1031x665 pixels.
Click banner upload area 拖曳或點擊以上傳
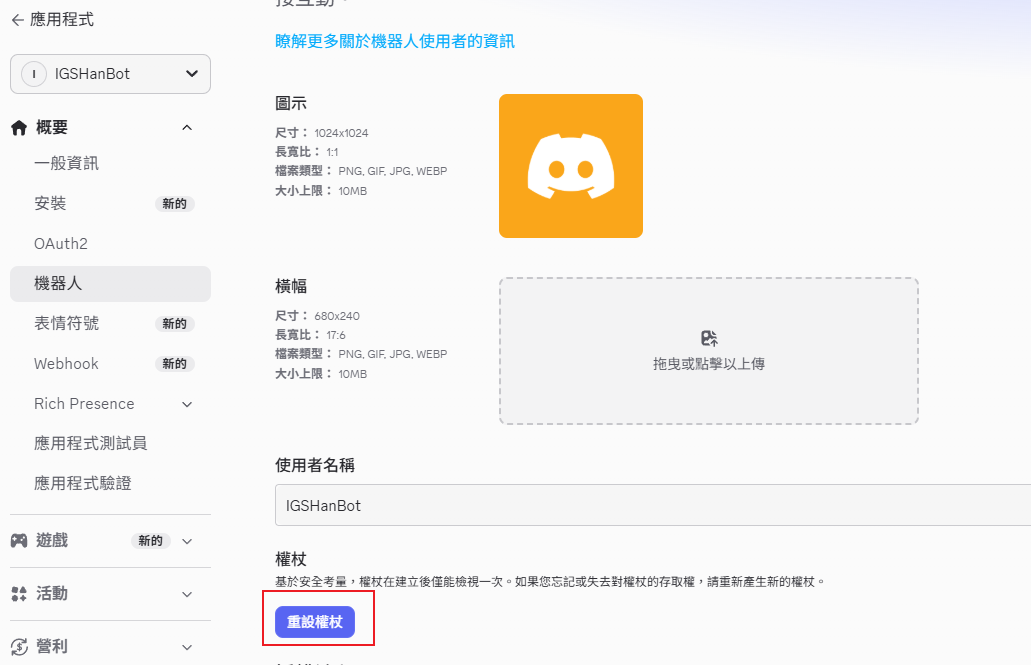709,351
